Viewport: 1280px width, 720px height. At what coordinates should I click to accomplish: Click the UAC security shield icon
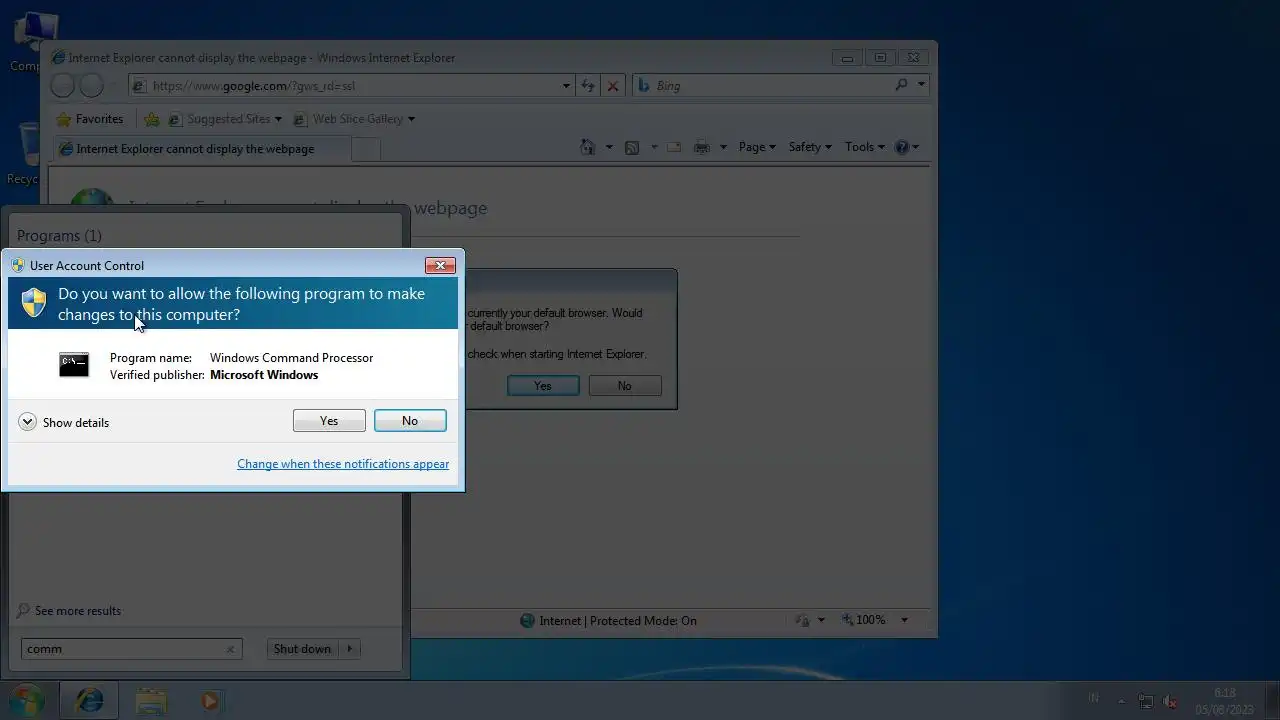(34, 303)
